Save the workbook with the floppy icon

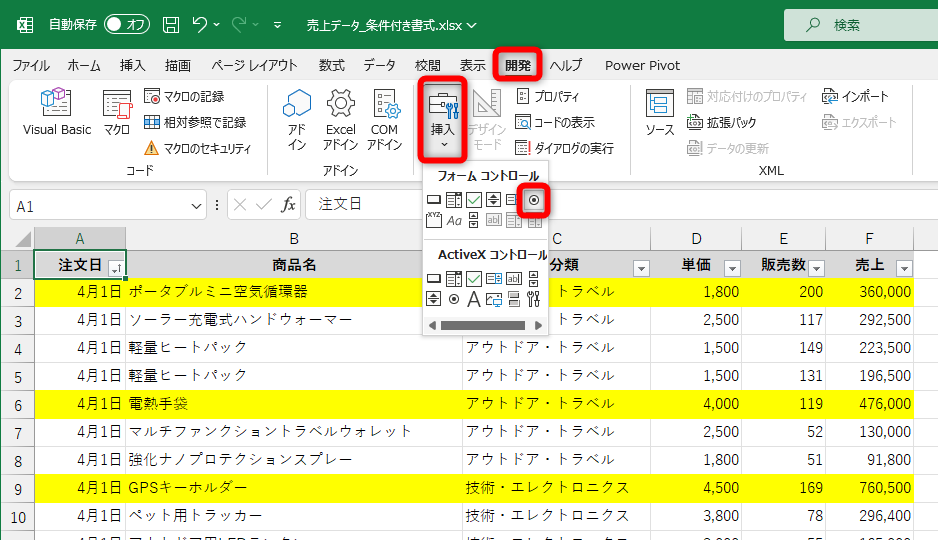[171, 25]
